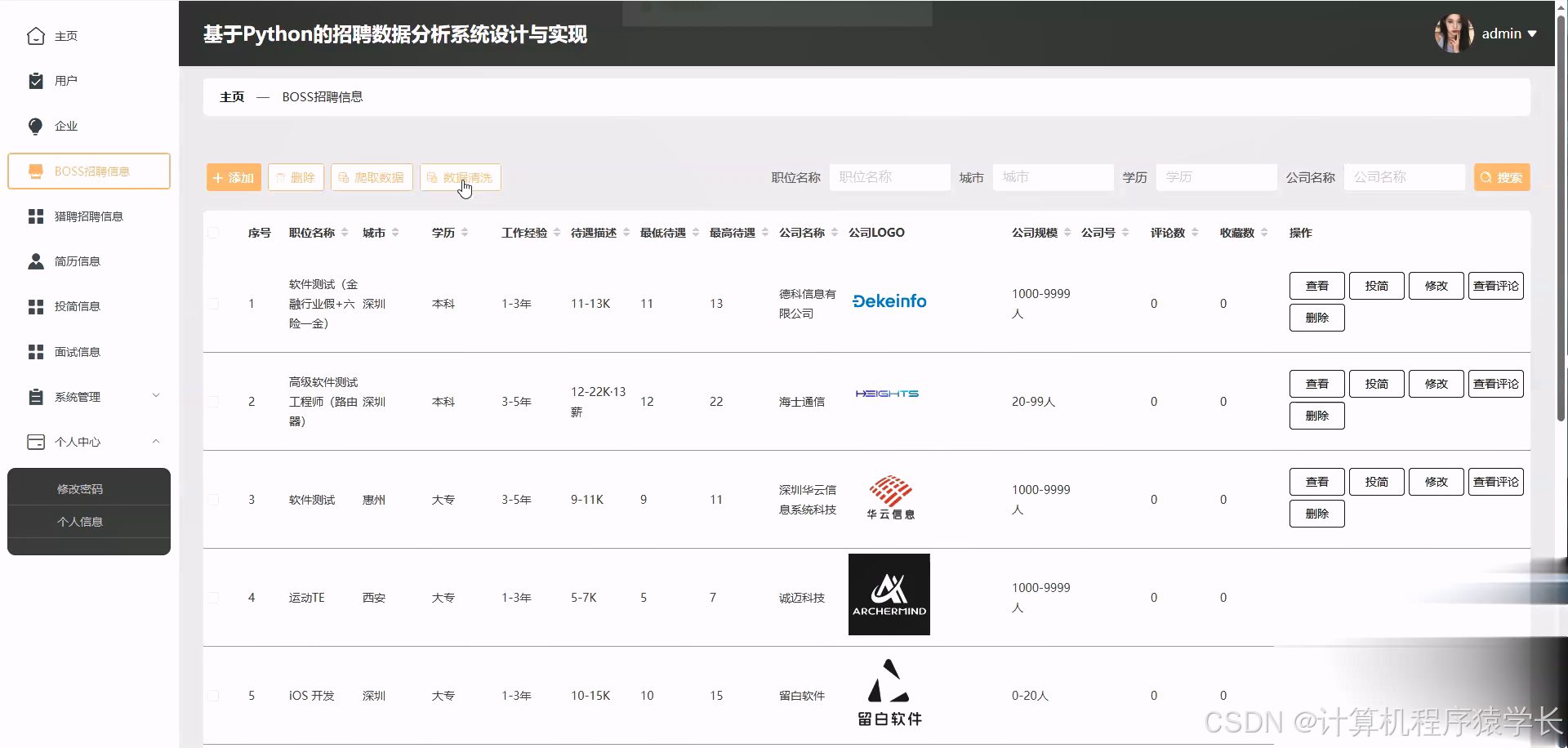1568x748 pixels.
Task: Click the 搜索 magnifier search icon
Action: point(1485,177)
